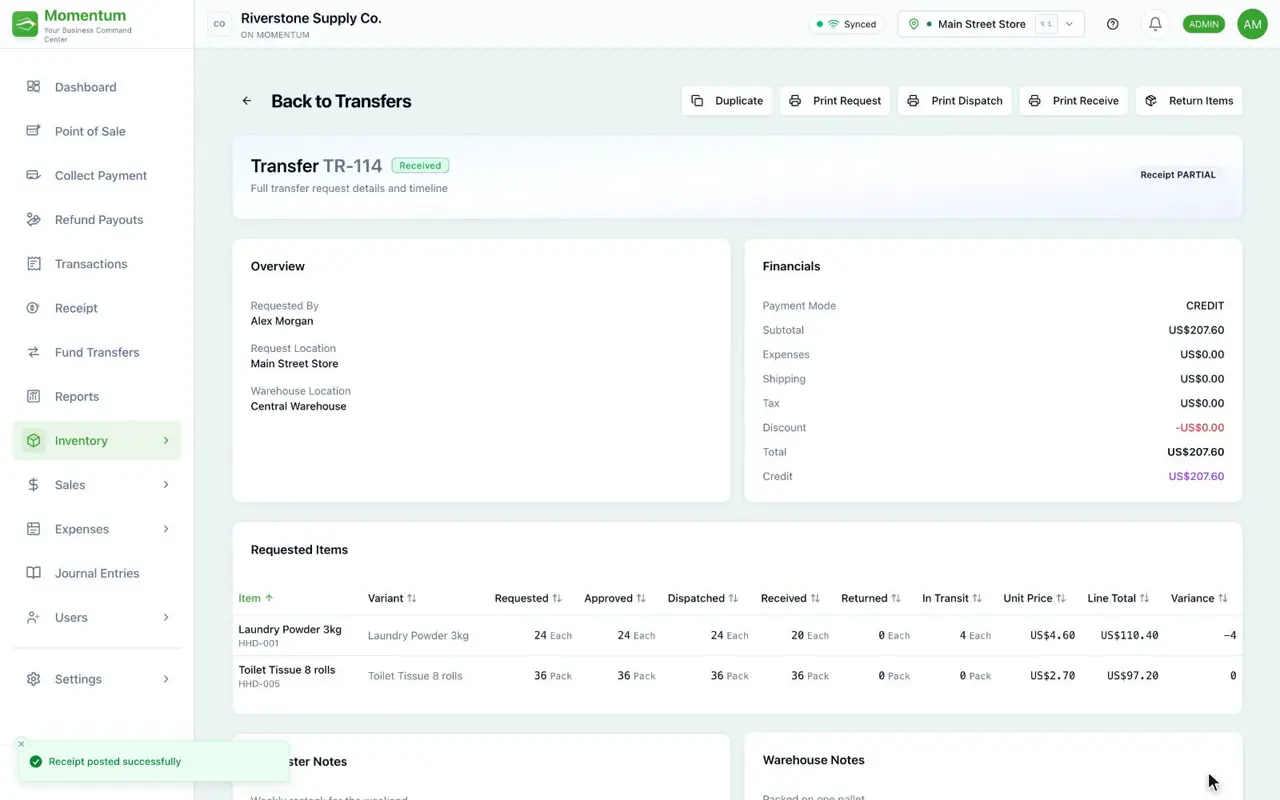Click the ADMIN role badge
This screenshot has width=1280, height=800.
1203,24
